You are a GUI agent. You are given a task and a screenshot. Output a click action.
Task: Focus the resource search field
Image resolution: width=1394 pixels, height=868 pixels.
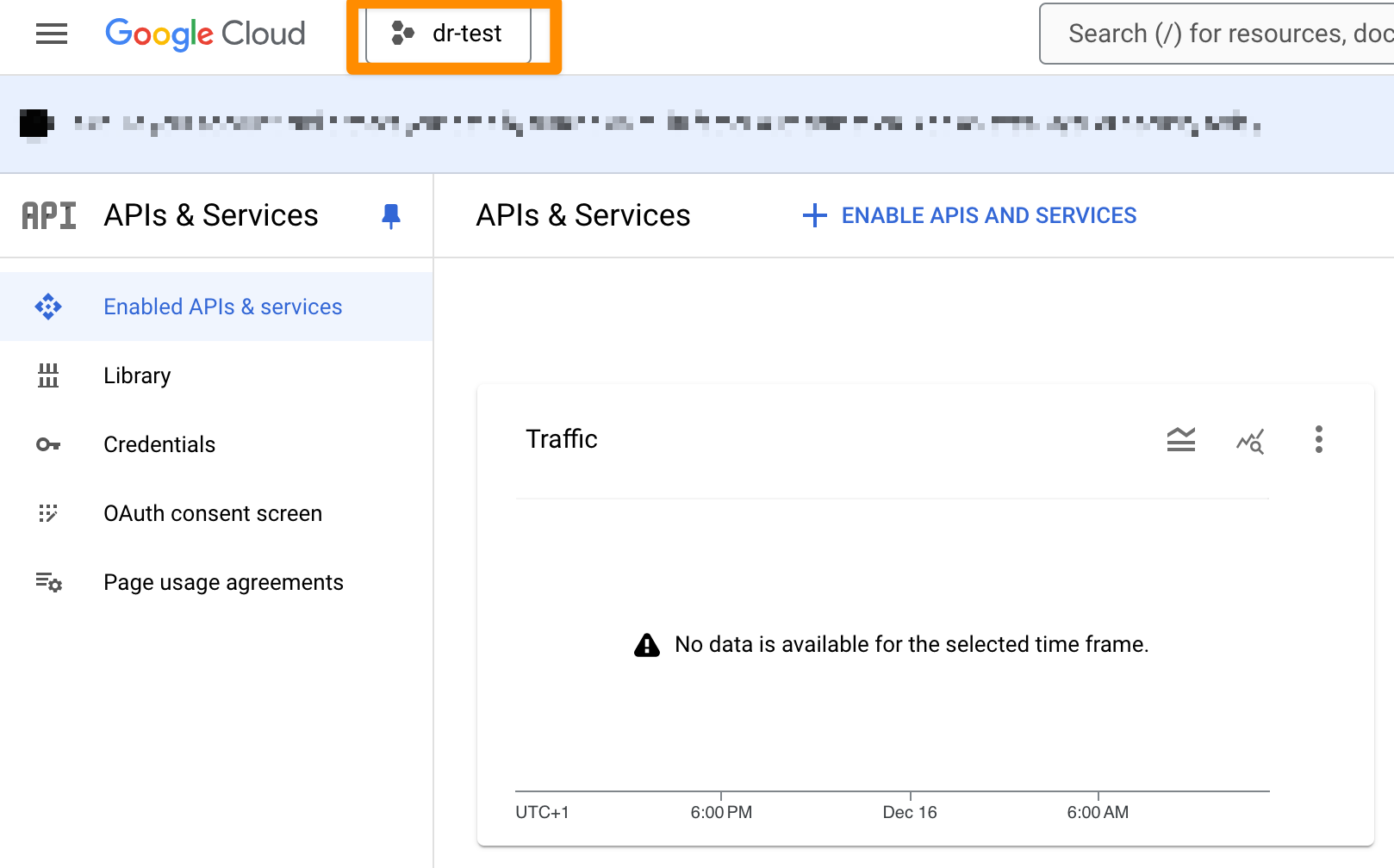tap(1217, 34)
